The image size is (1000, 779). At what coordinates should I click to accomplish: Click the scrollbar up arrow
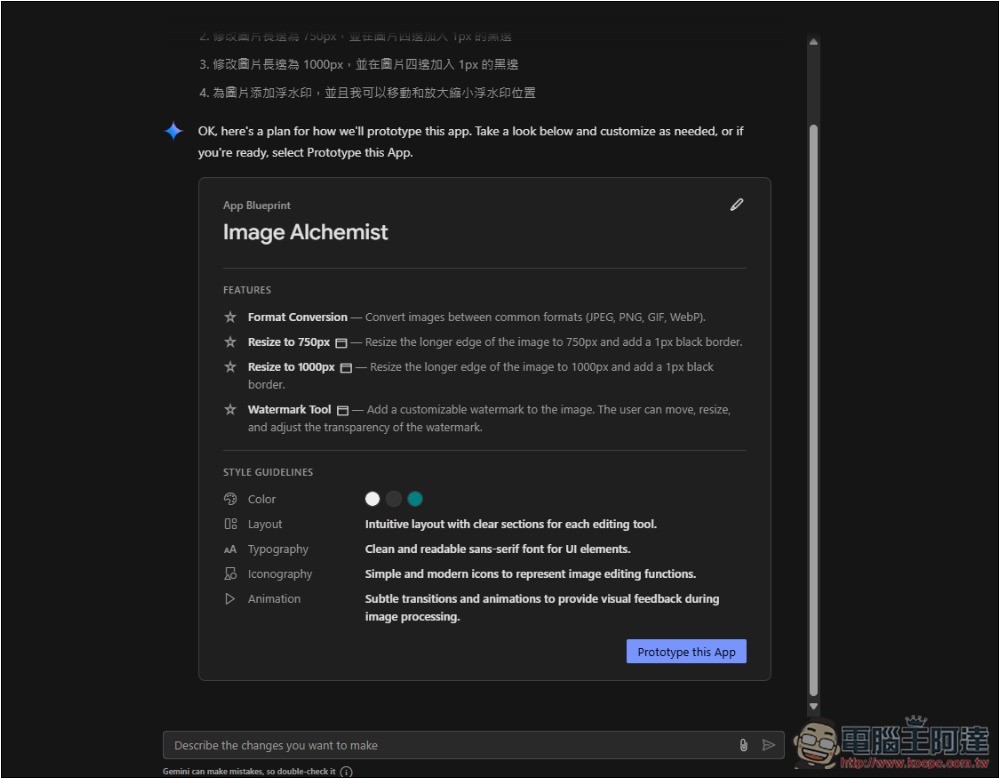813,42
